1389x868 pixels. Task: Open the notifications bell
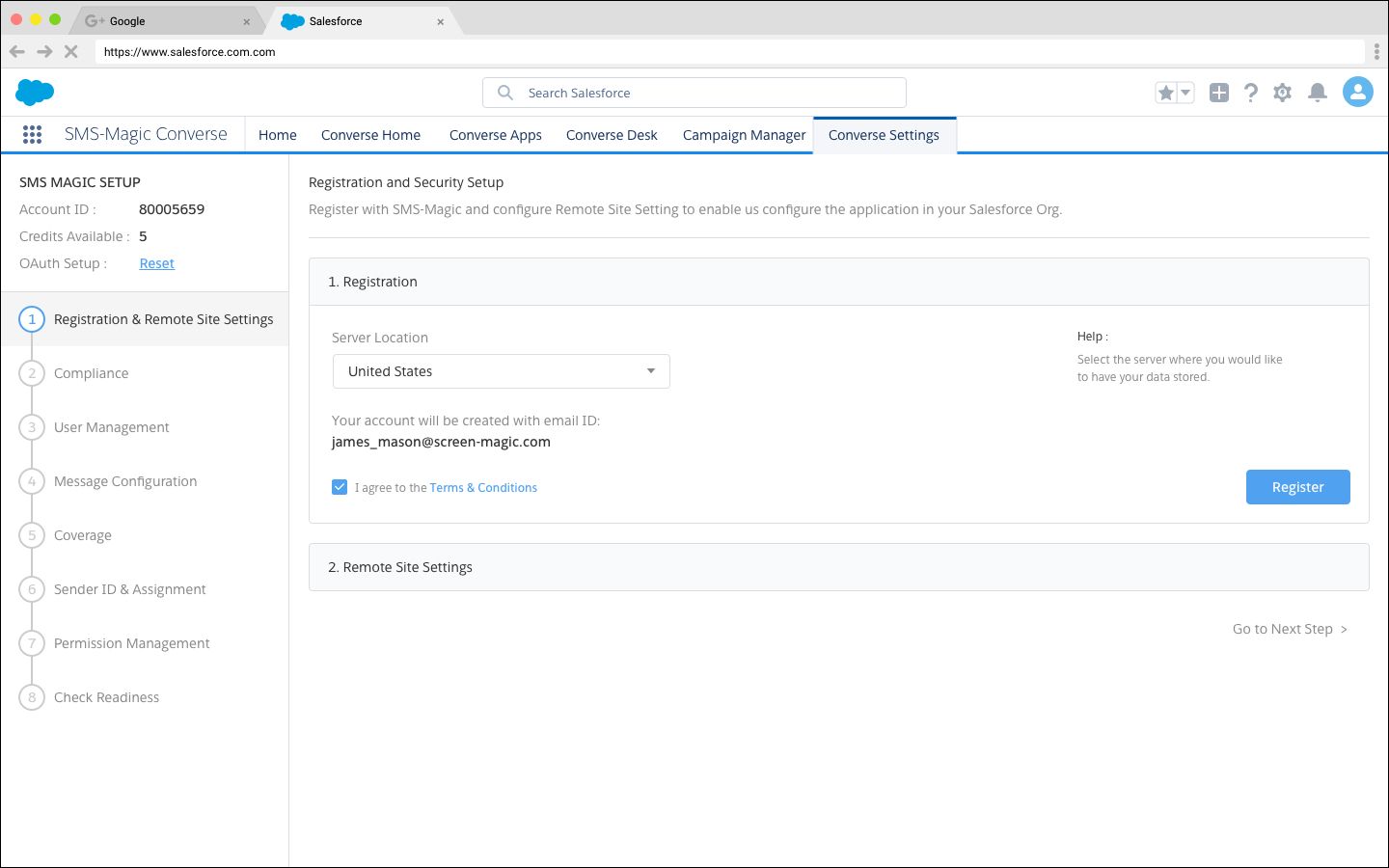[x=1318, y=93]
